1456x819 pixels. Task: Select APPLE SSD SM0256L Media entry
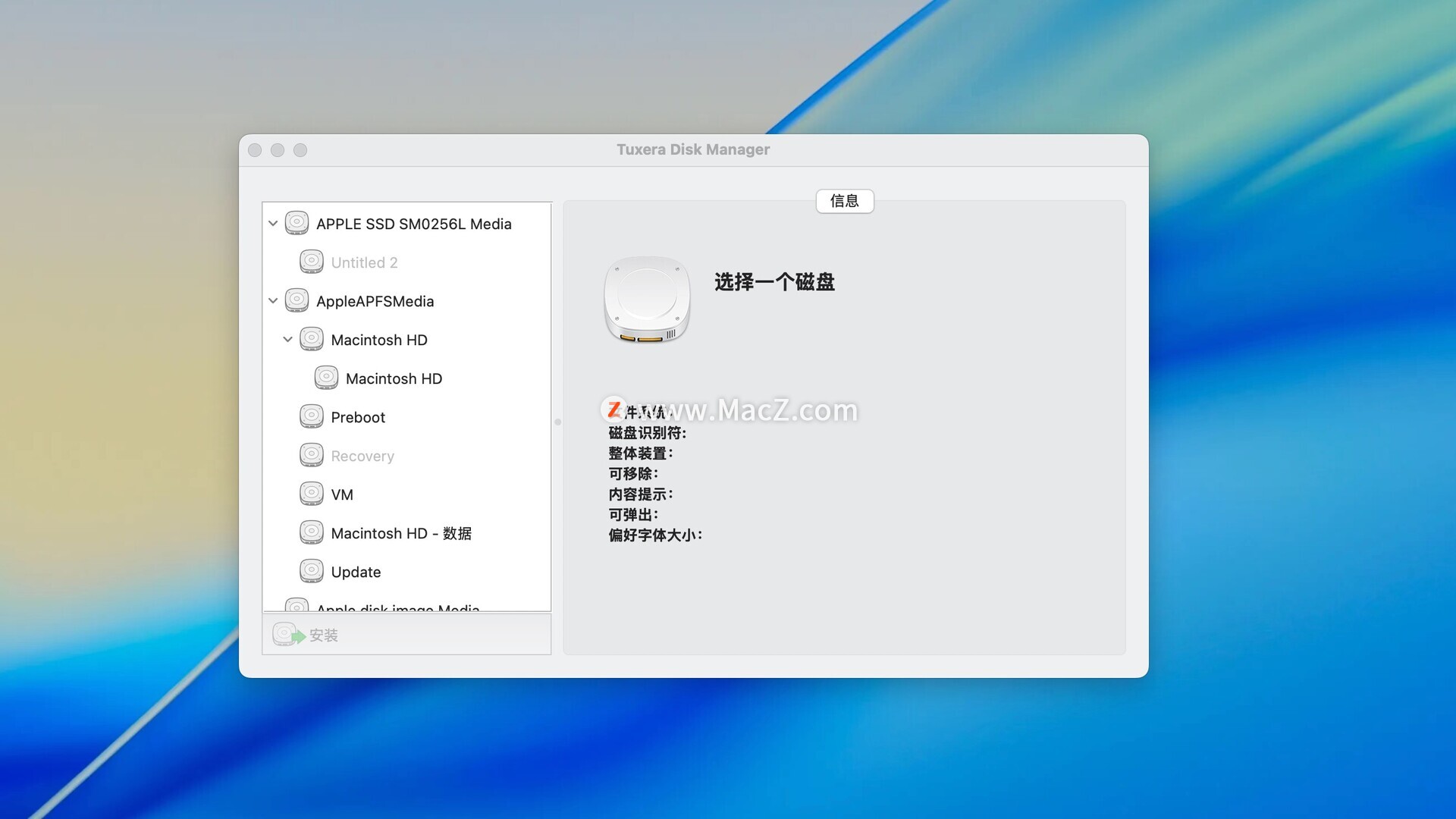coord(414,224)
